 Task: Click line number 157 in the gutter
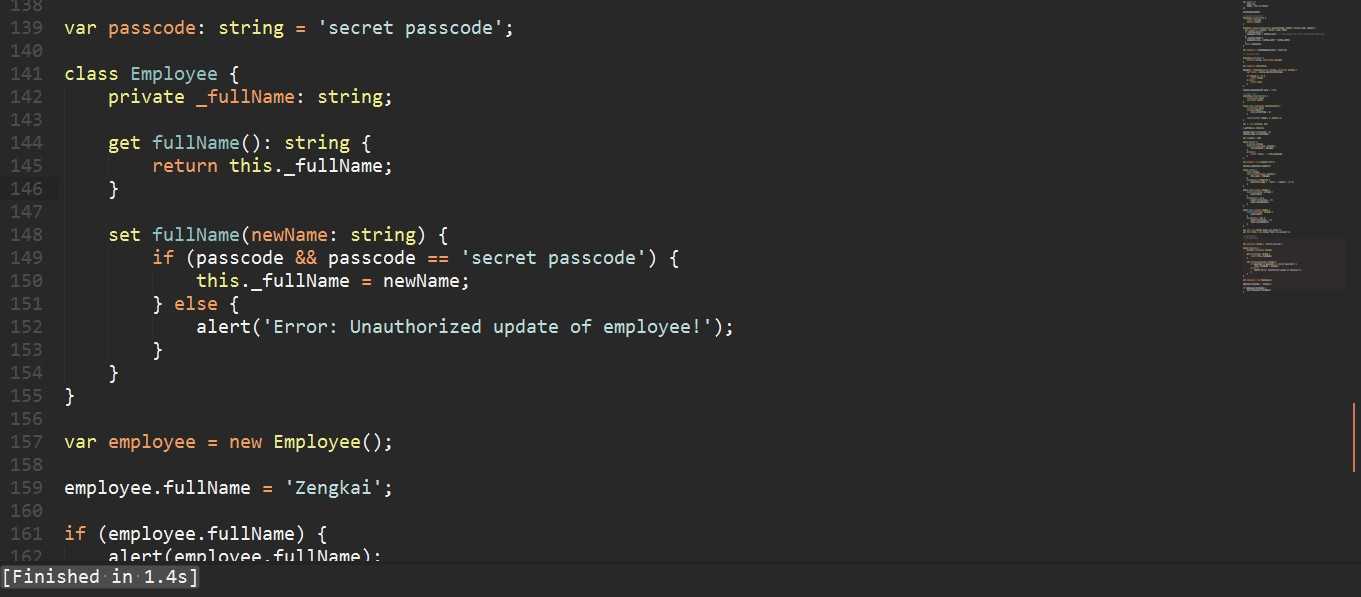coord(26,442)
